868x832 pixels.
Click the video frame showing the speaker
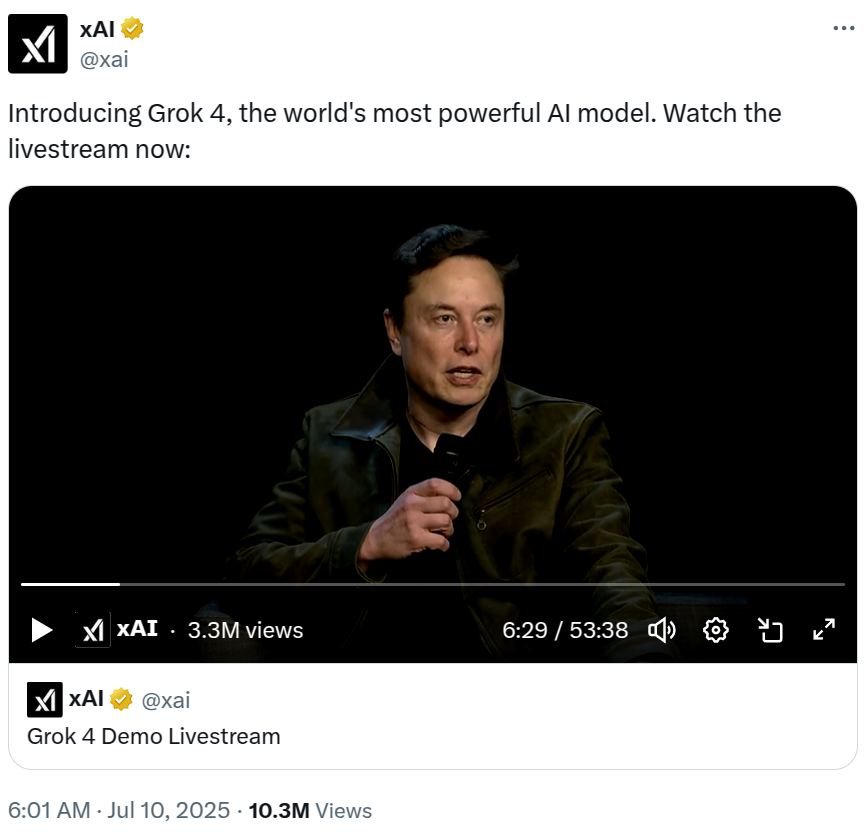coord(432,380)
